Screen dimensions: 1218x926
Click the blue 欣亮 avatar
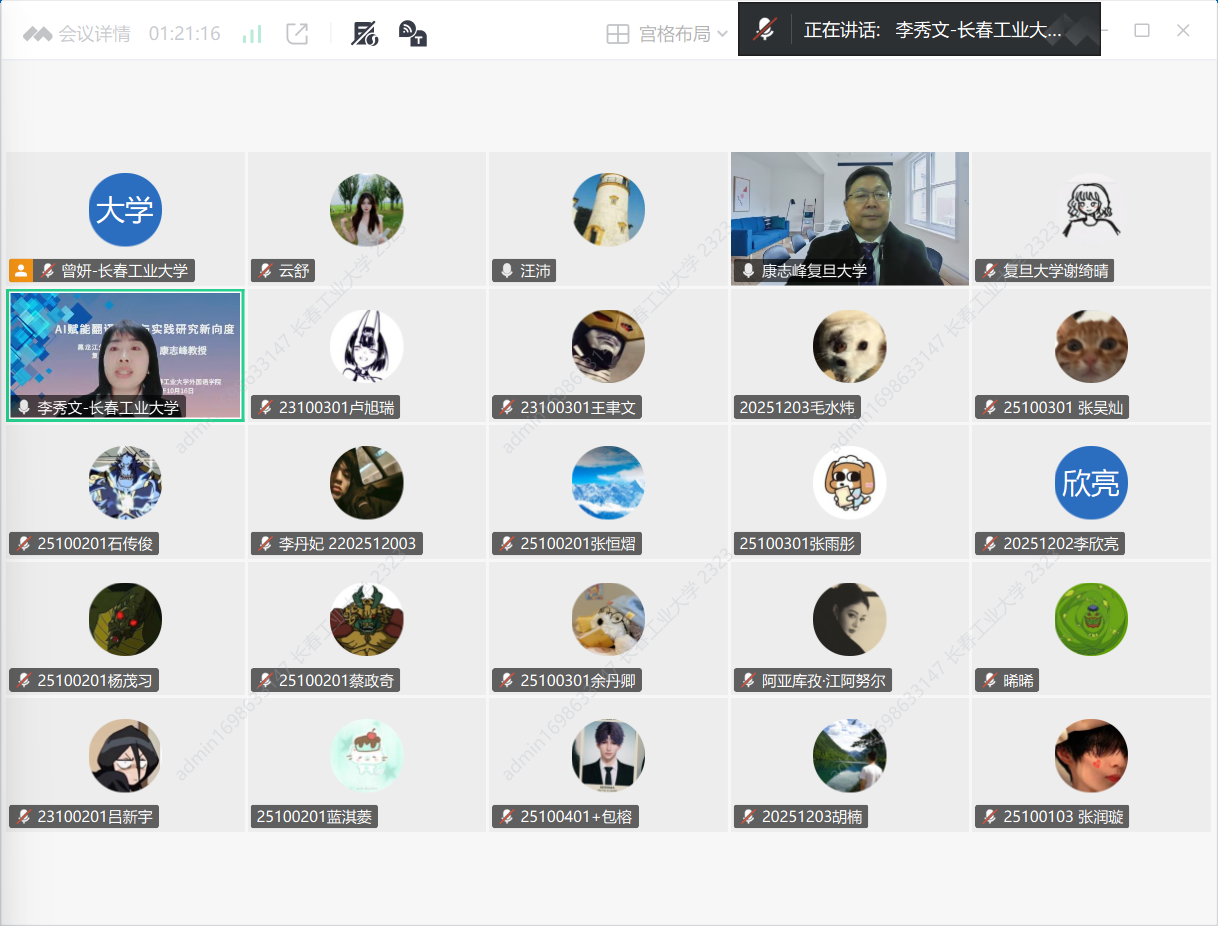click(x=1091, y=483)
